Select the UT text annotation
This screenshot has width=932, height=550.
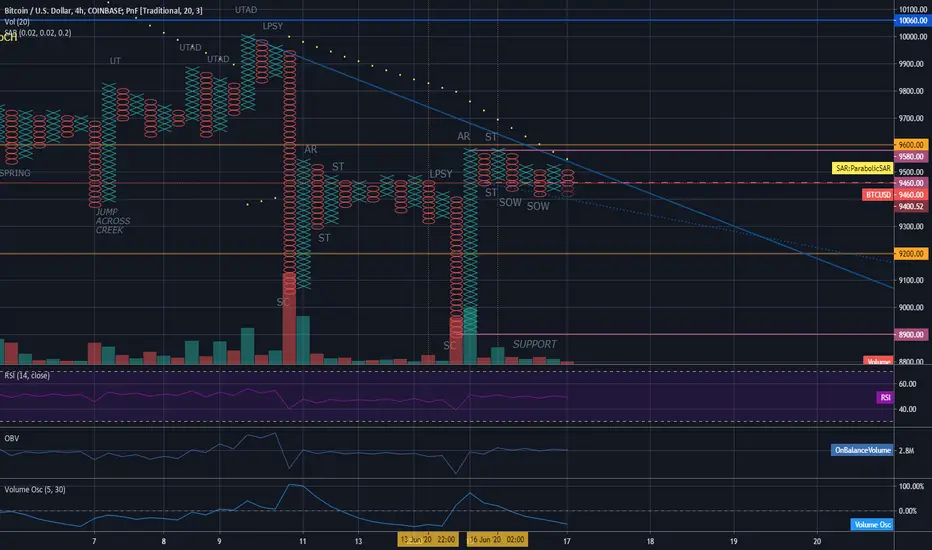pyautogui.click(x=115, y=61)
